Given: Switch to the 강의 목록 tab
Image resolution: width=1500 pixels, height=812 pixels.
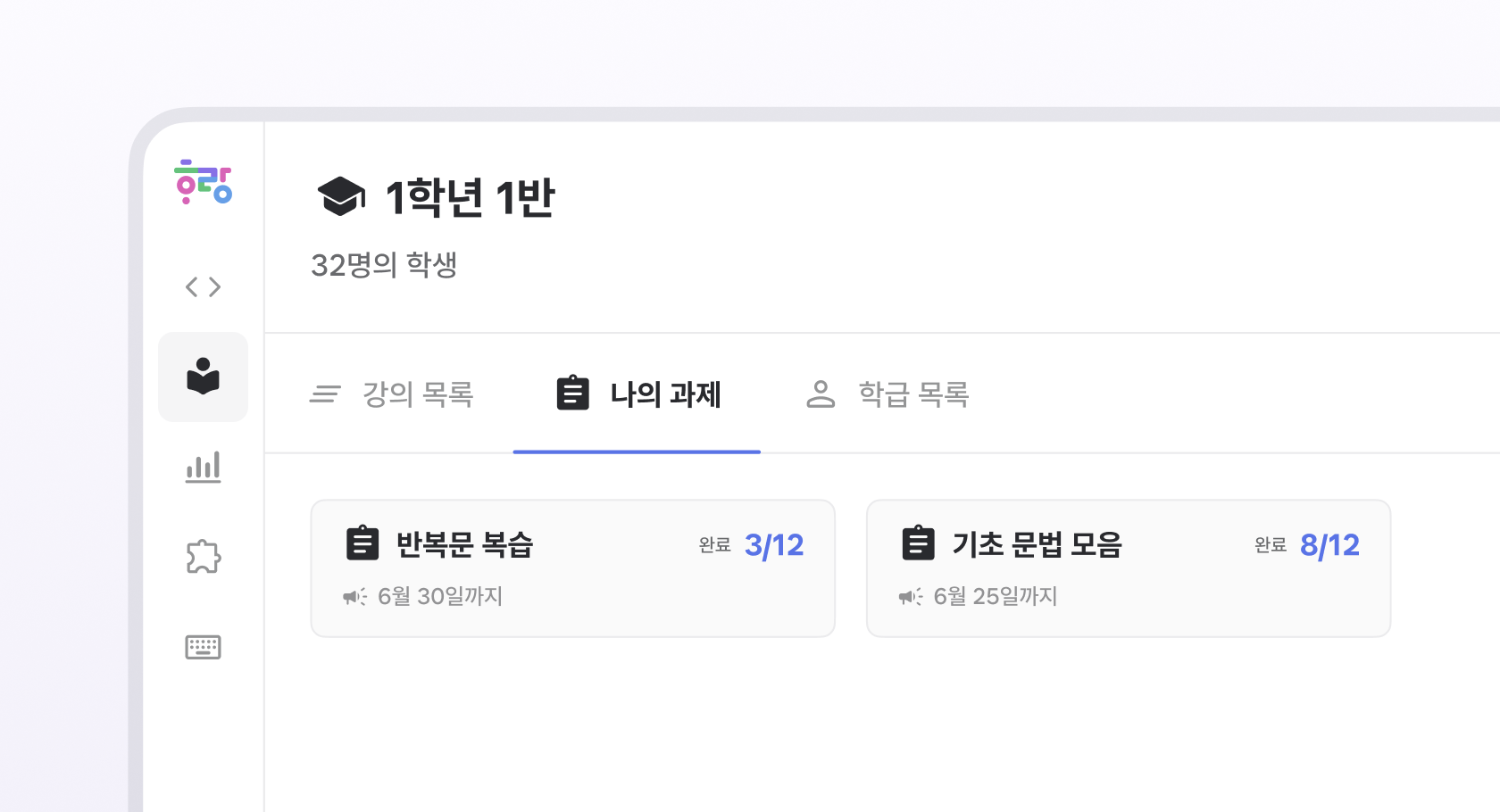Looking at the screenshot, I should (x=392, y=394).
